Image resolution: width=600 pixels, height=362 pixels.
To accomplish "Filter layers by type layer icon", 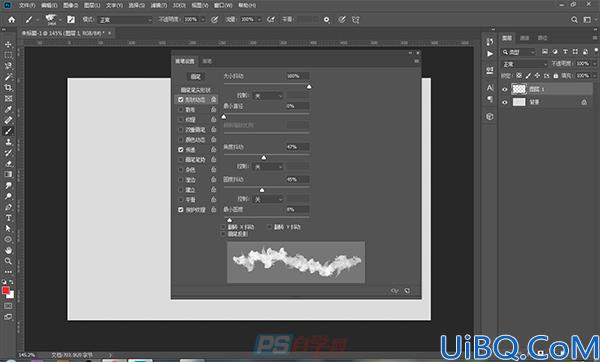I will point(565,52).
